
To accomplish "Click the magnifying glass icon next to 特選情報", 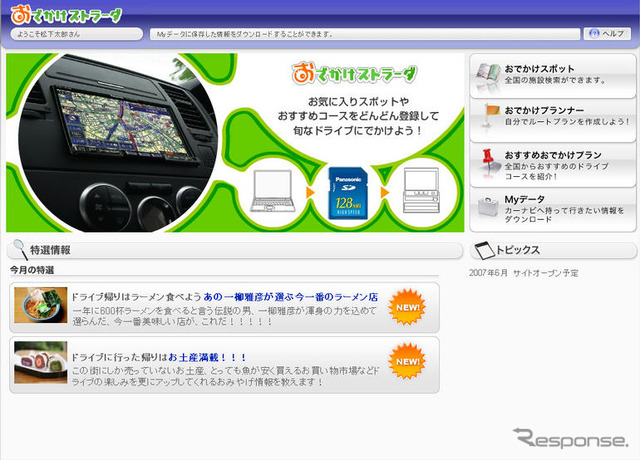I will click(18, 250).
